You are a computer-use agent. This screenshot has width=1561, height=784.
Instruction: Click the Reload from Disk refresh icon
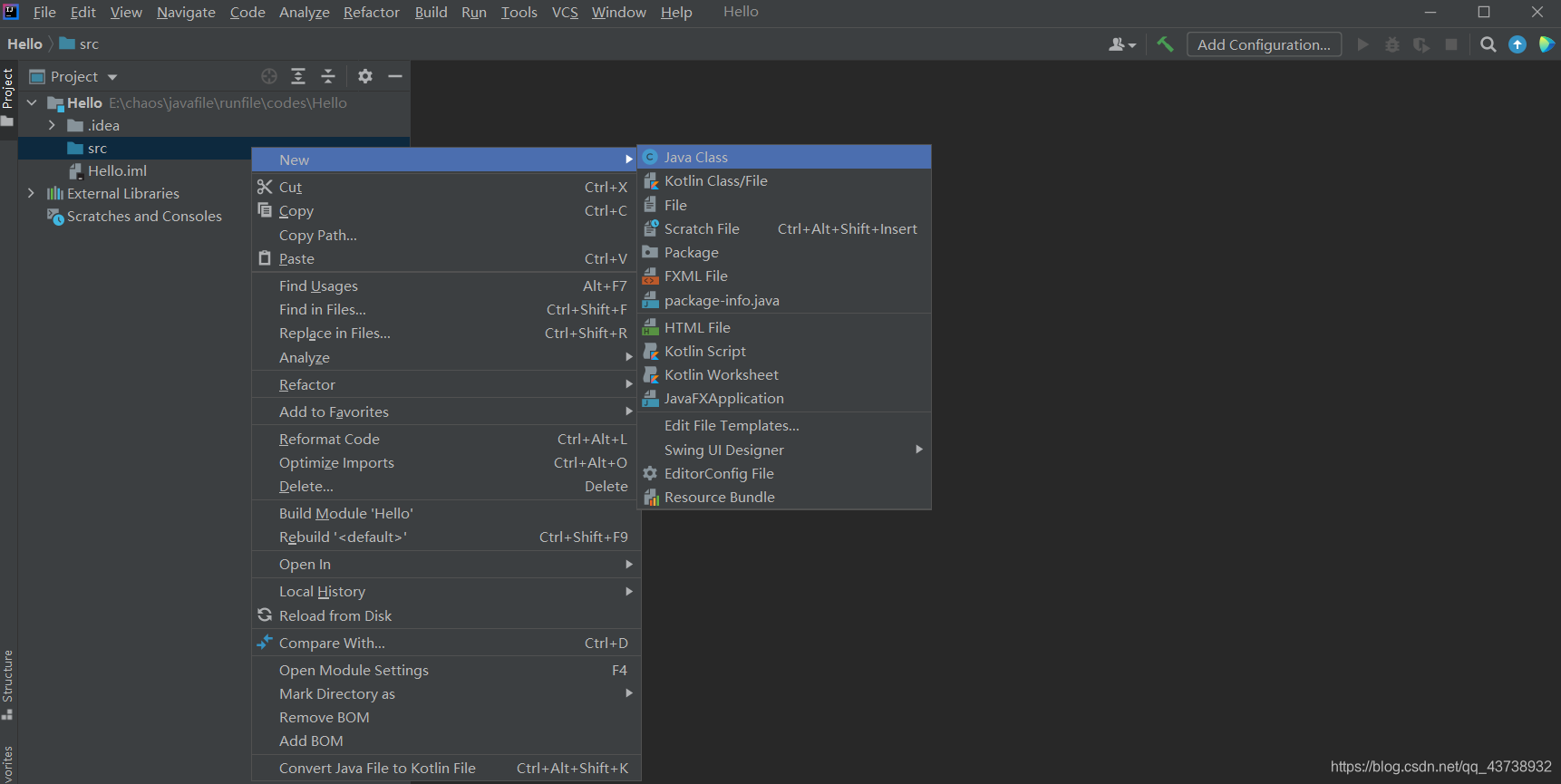click(x=265, y=615)
